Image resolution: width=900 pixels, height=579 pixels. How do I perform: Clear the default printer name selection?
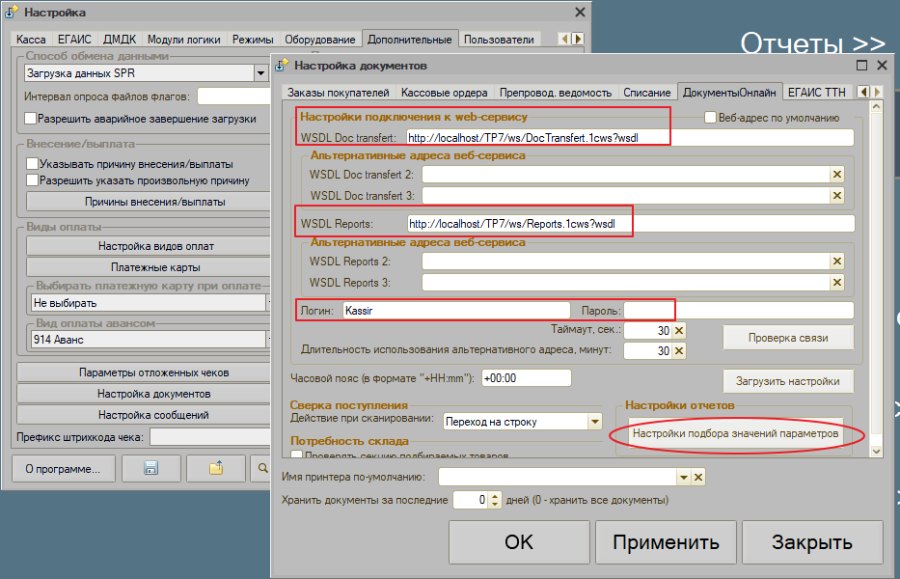click(x=698, y=477)
